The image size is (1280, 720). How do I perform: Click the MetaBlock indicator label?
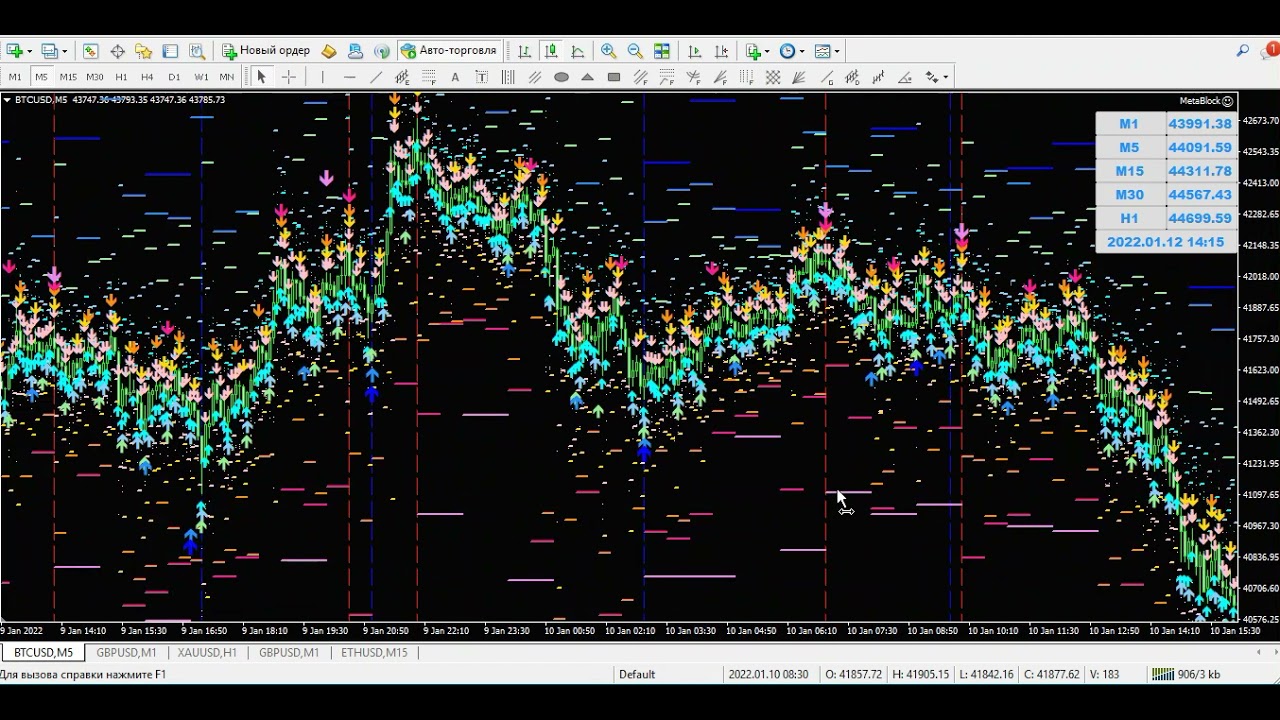[1206, 101]
